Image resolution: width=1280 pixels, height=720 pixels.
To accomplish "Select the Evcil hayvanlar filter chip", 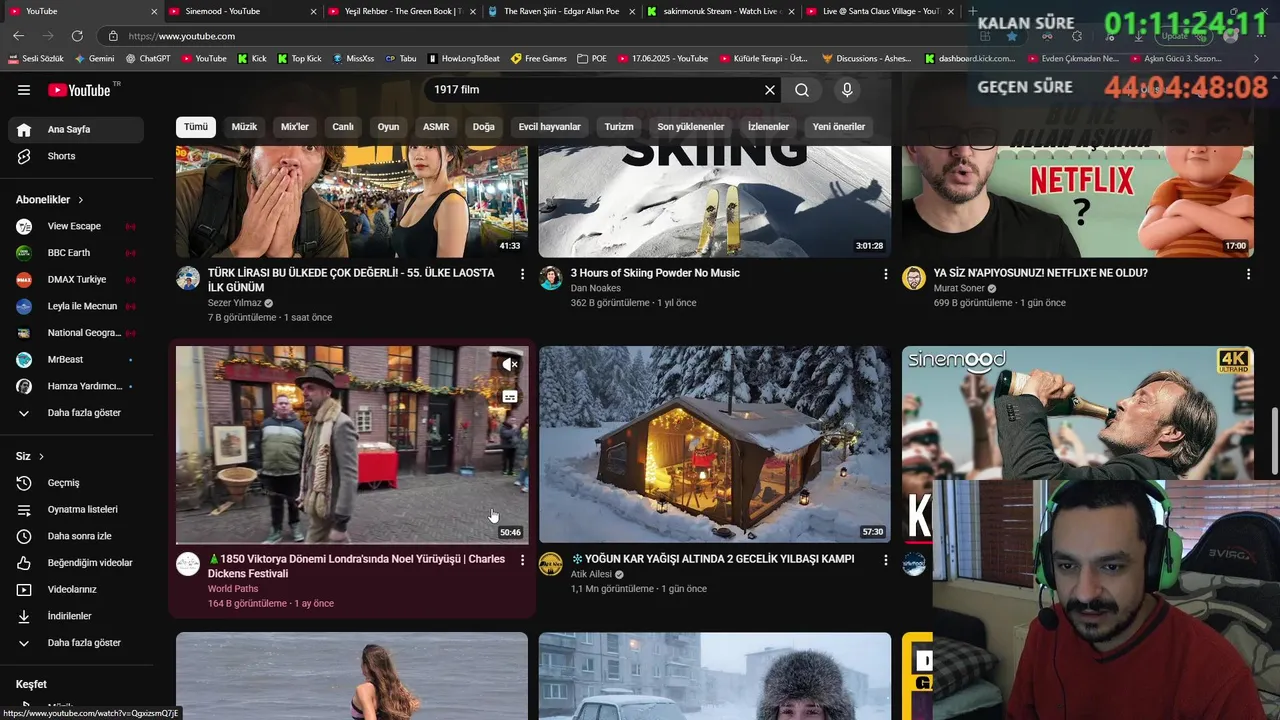I will click(x=550, y=127).
